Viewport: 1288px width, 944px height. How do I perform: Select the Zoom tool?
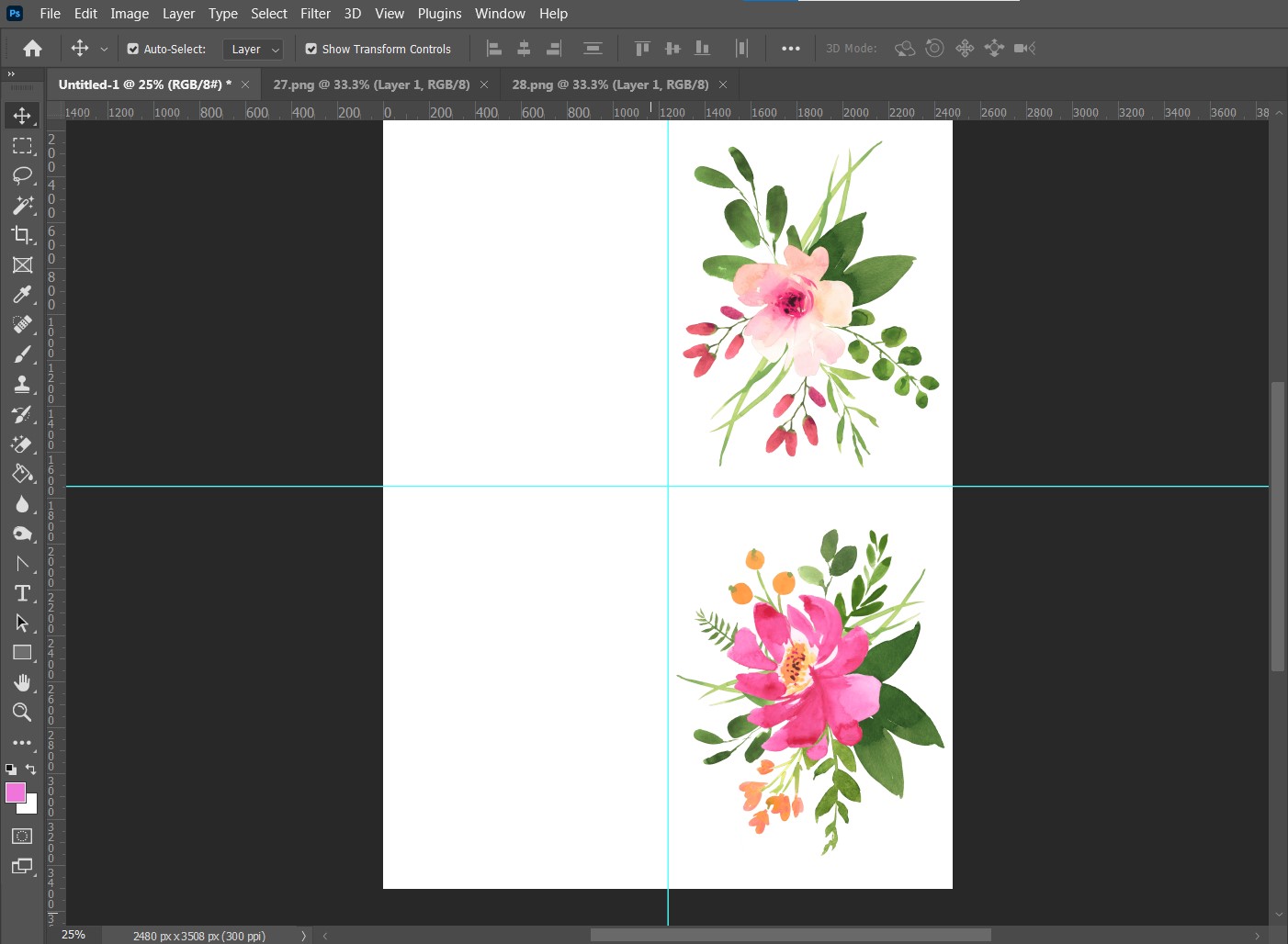23,712
